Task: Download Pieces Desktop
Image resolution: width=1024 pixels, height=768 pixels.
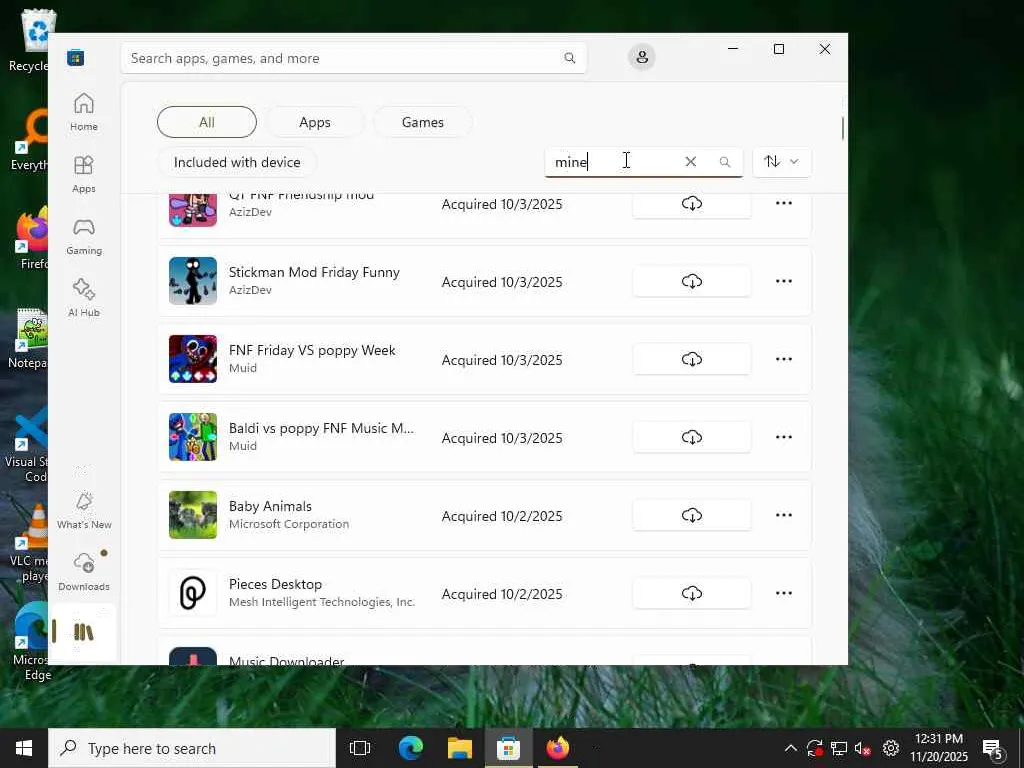Action: click(692, 593)
